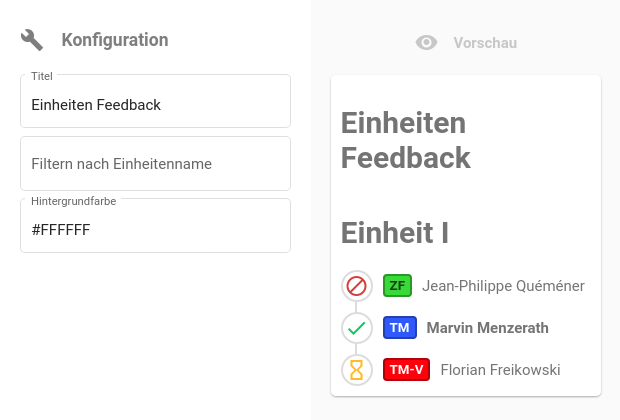Click the Filtern nach Einheitenname field
620x420 pixels.
155,163
